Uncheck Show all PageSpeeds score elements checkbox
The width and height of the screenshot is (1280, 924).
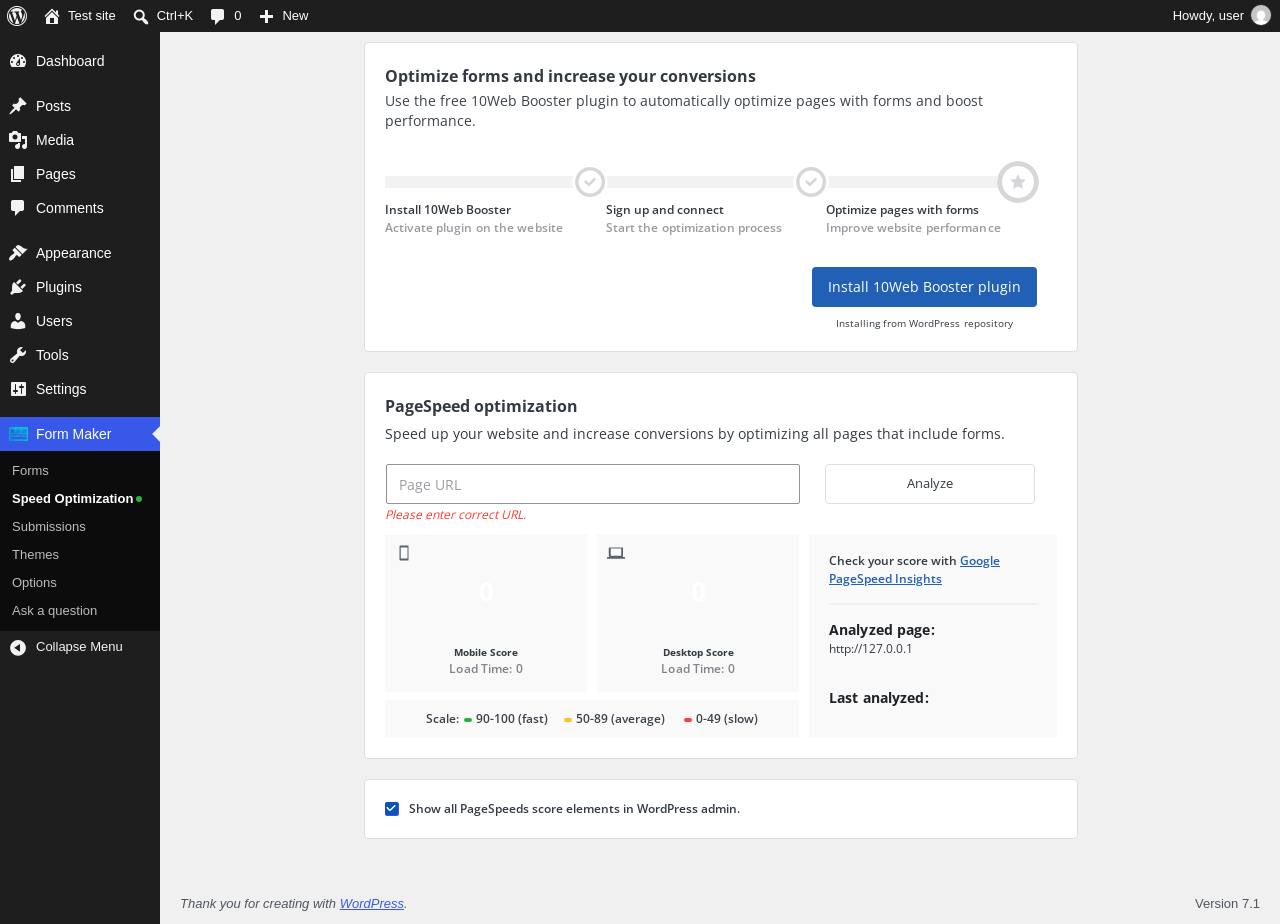click(x=392, y=809)
